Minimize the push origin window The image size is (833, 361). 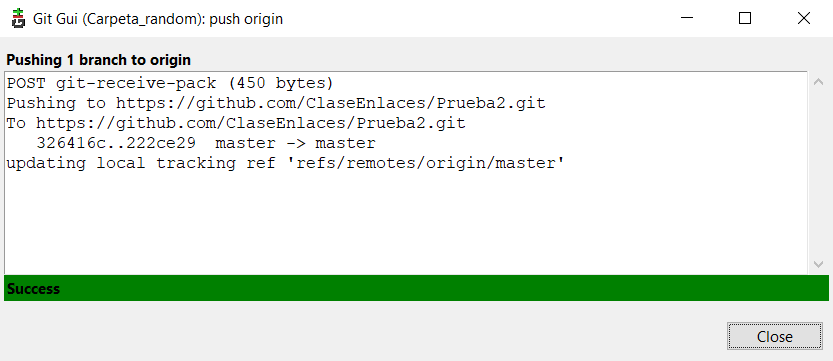pyautogui.click(x=687, y=18)
